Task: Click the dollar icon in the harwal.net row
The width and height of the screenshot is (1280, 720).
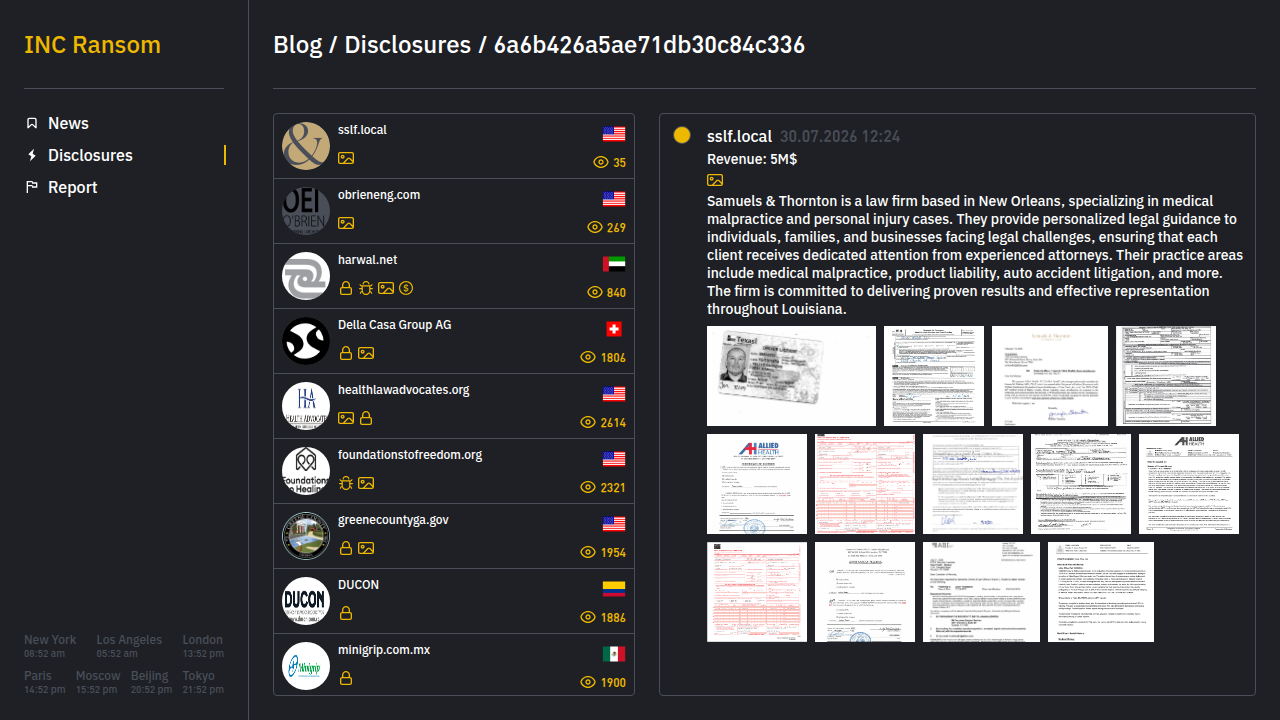Action: point(406,288)
